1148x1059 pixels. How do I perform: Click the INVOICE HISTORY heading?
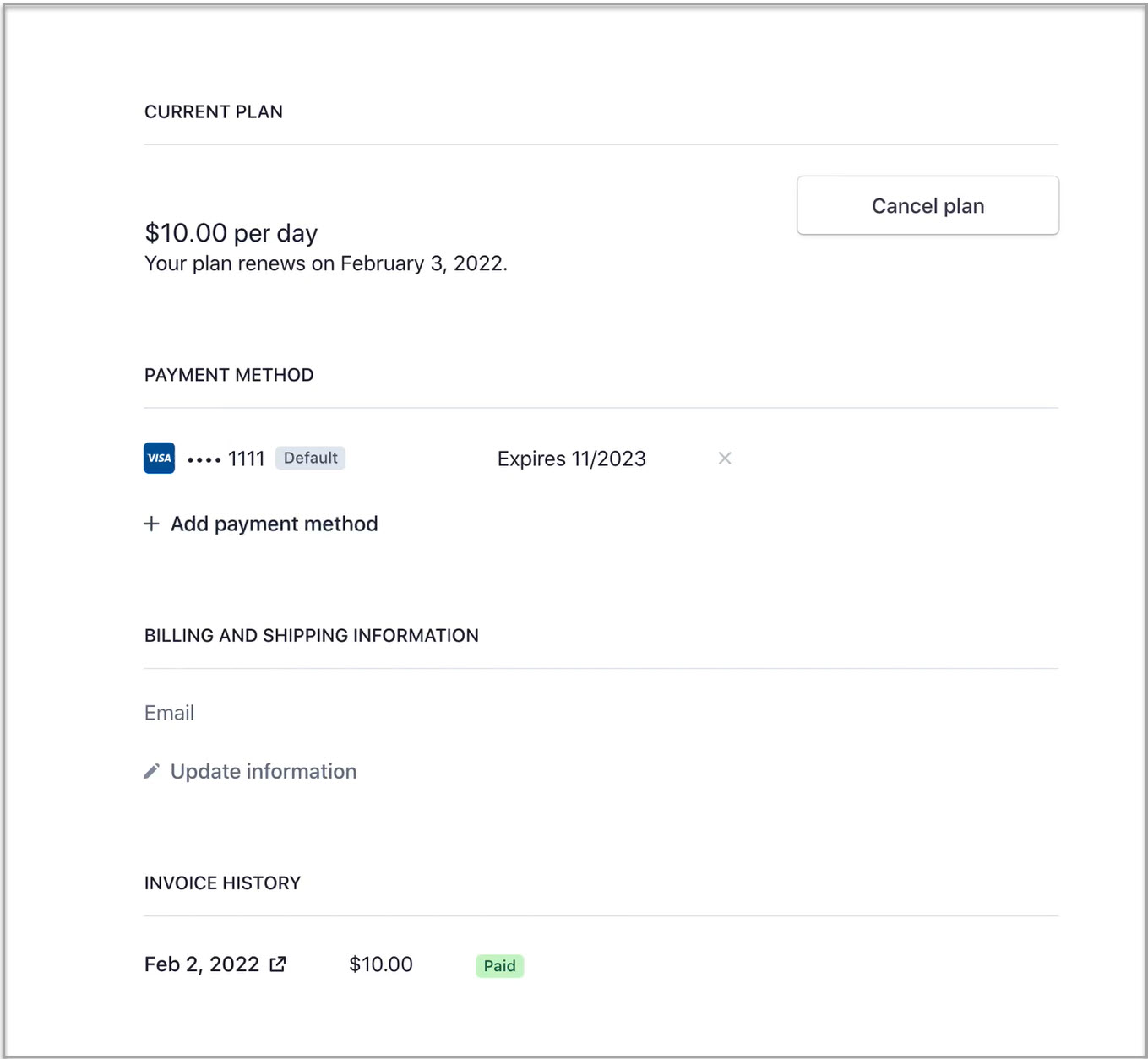(222, 882)
